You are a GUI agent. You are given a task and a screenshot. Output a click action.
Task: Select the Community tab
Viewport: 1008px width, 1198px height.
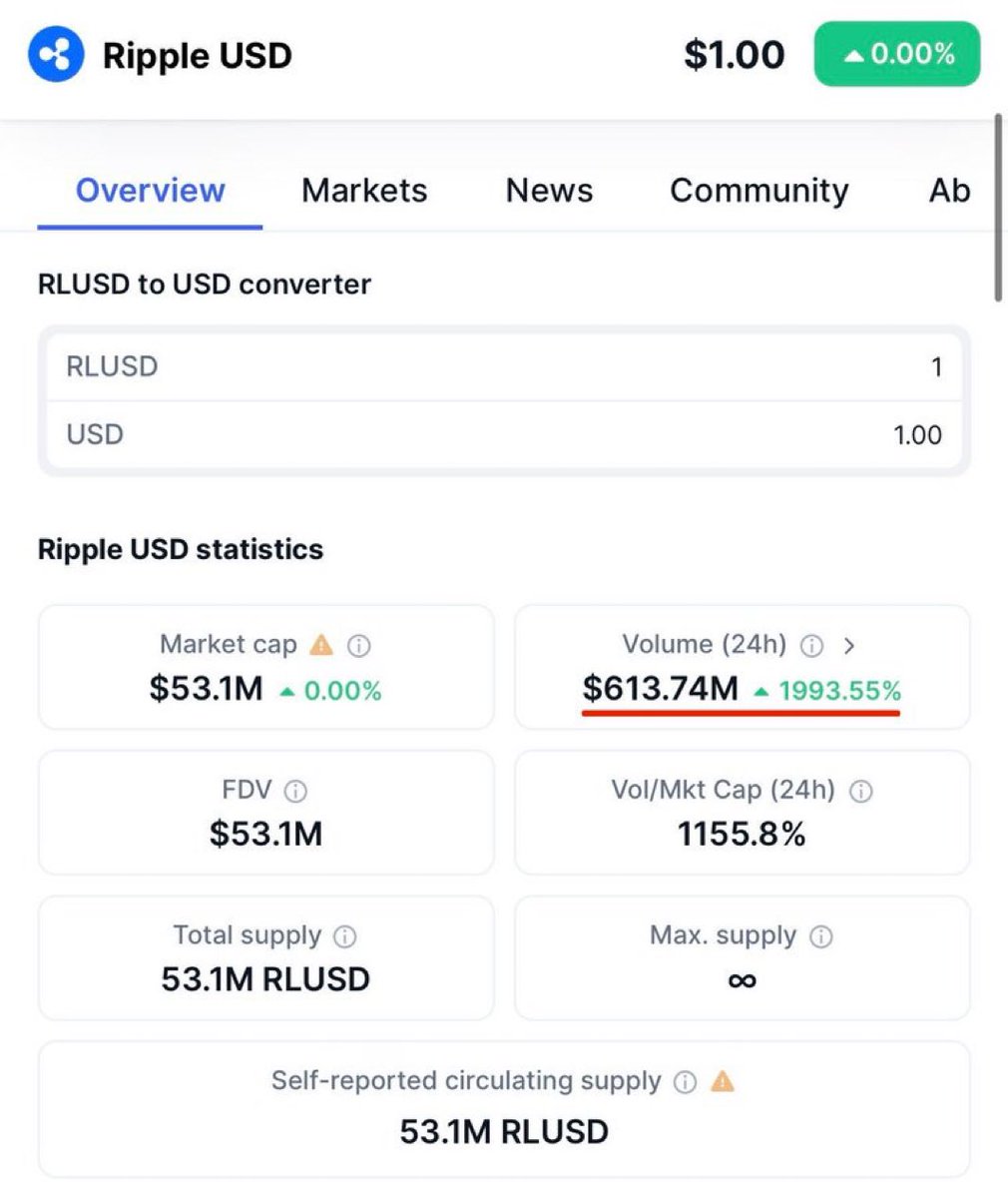click(x=759, y=190)
